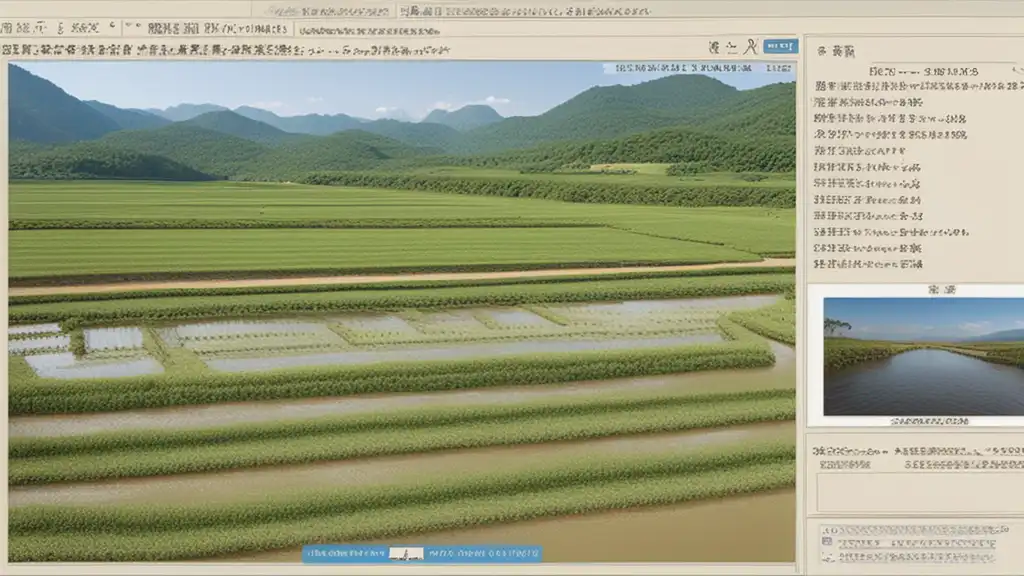Select the last row in the right panel list
Viewport: 1024px width, 576px height.
(x=868, y=265)
